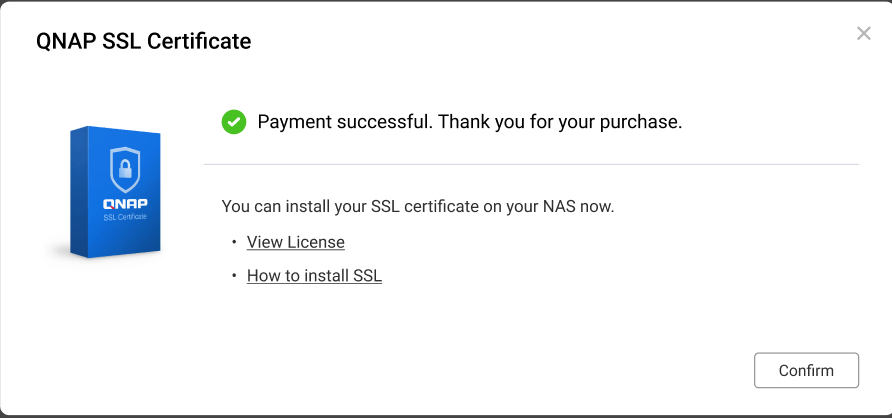
Task: Close the QNAP SSL Certificate dialog
Action: [x=864, y=33]
